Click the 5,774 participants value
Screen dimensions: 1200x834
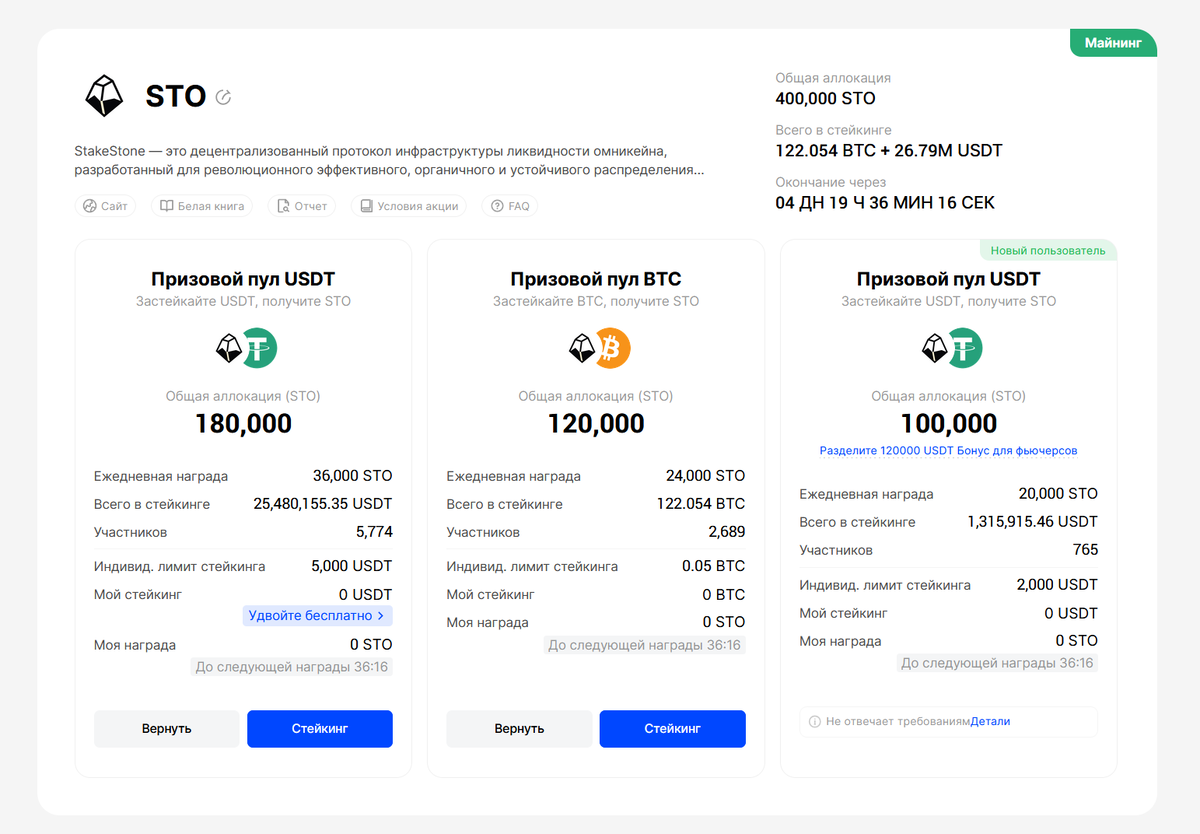click(374, 532)
